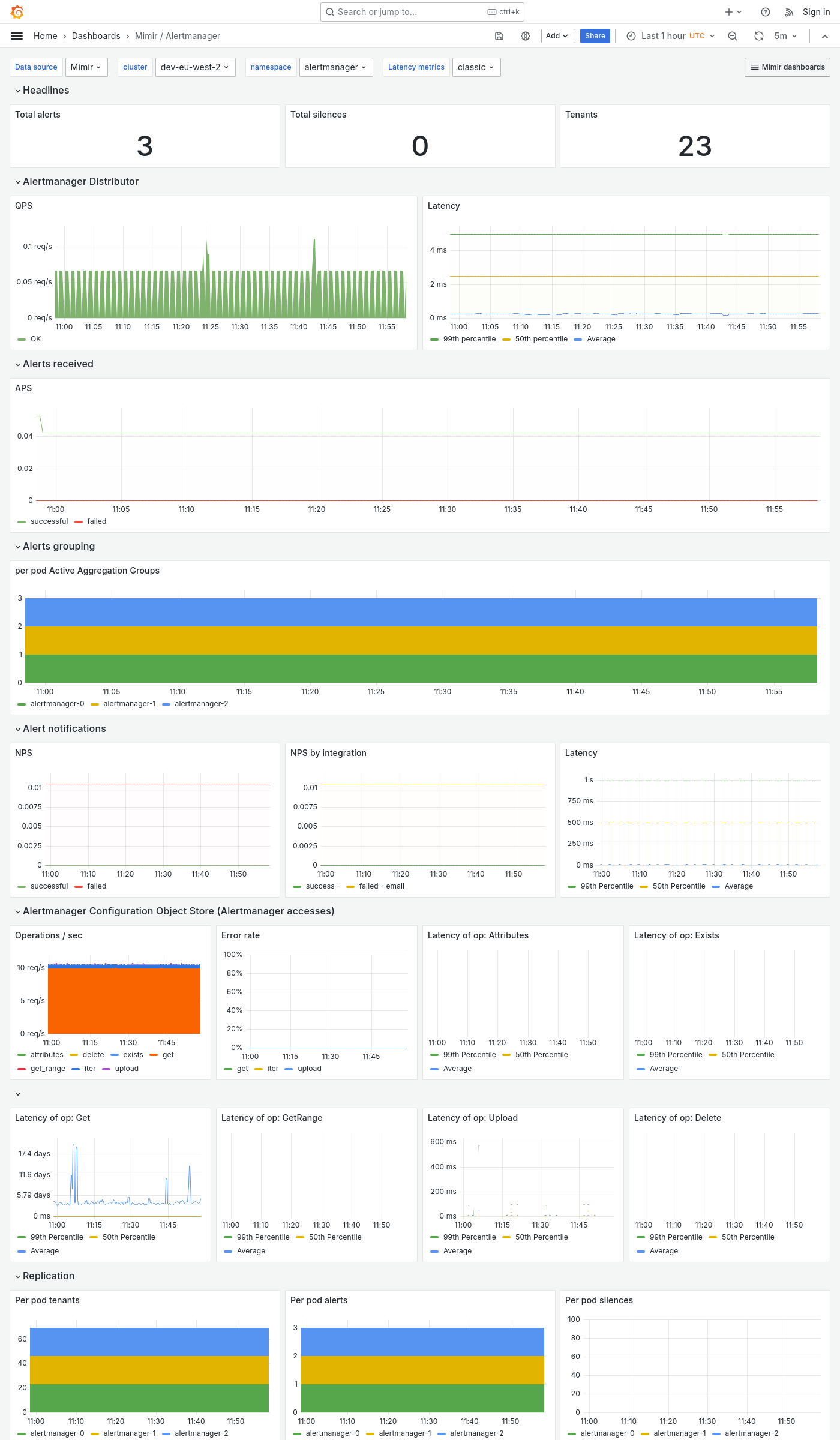Click the refresh dashboard icon
Screen dimensions: 840x1440
[759, 36]
